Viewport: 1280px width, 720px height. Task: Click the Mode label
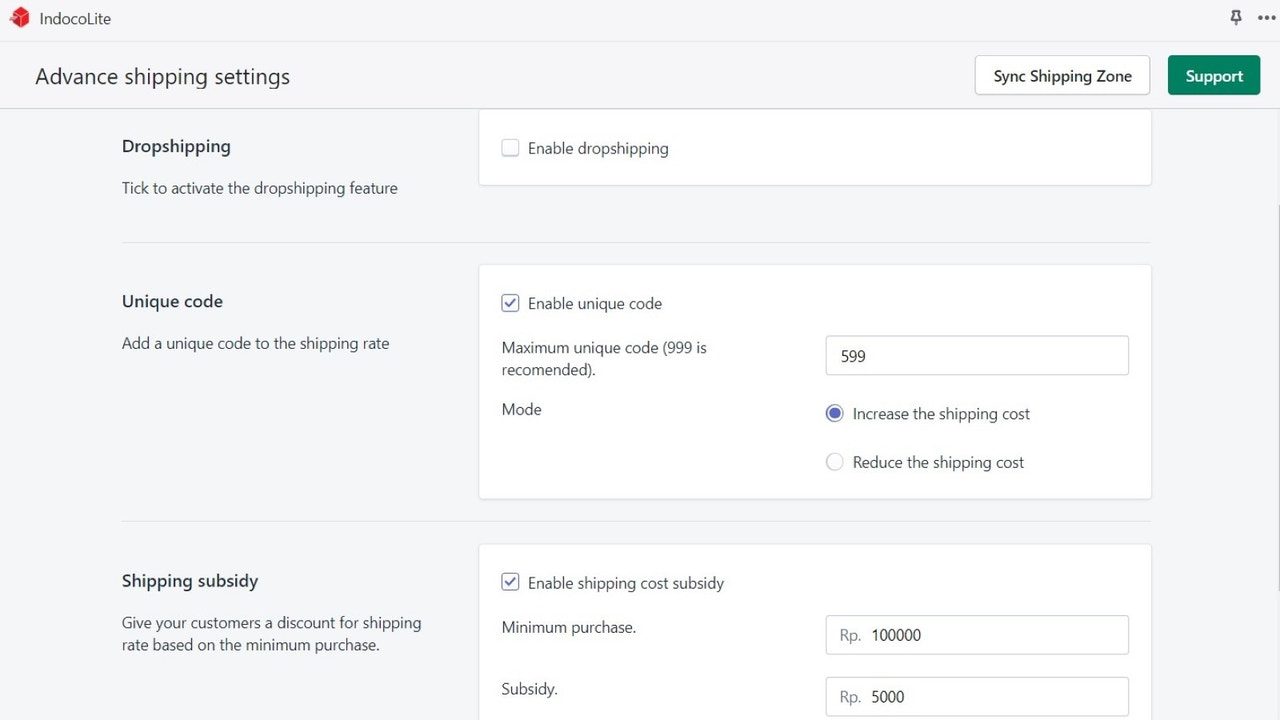[521, 409]
